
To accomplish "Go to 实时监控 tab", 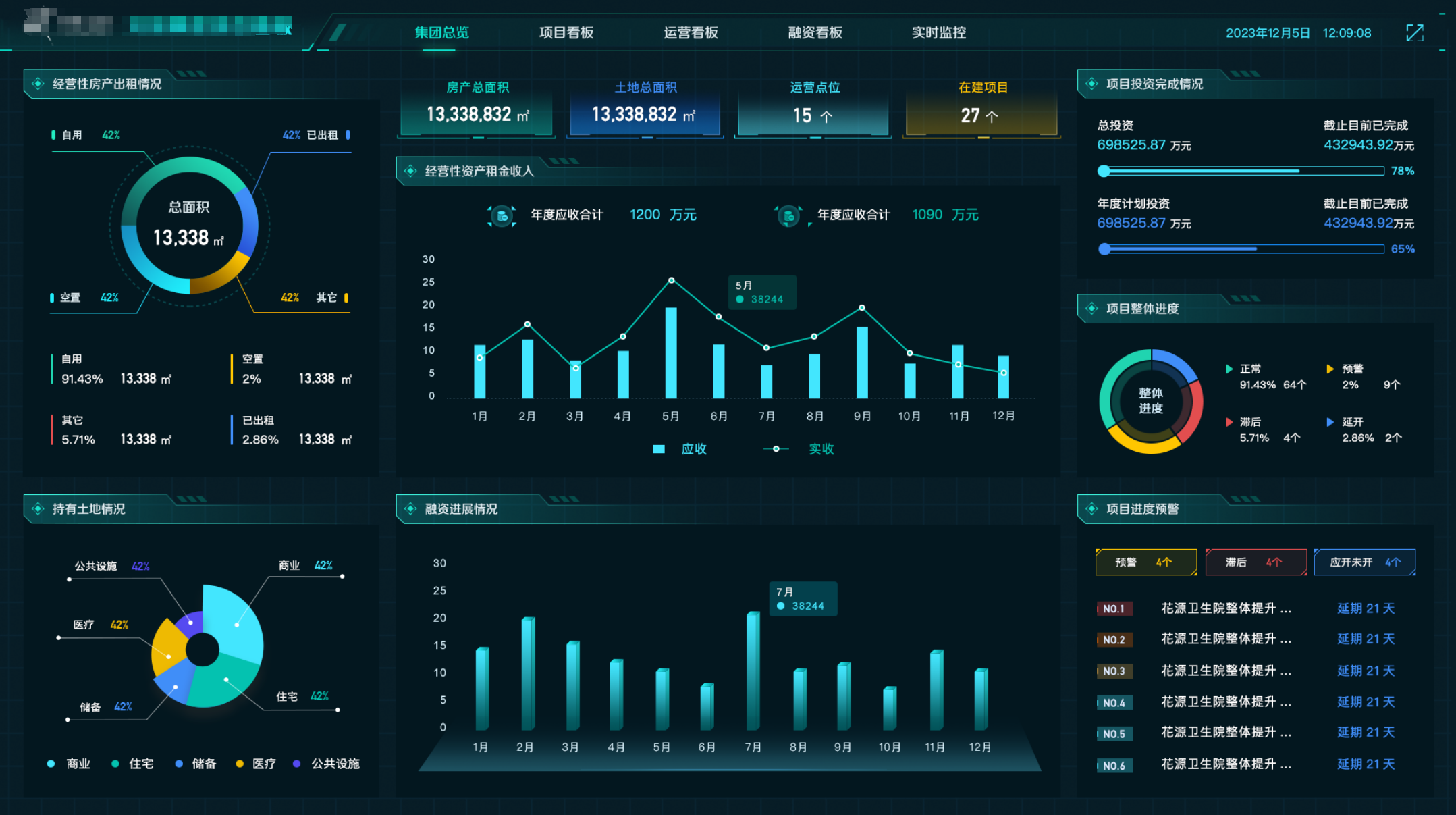I will click(x=939, y=32).
